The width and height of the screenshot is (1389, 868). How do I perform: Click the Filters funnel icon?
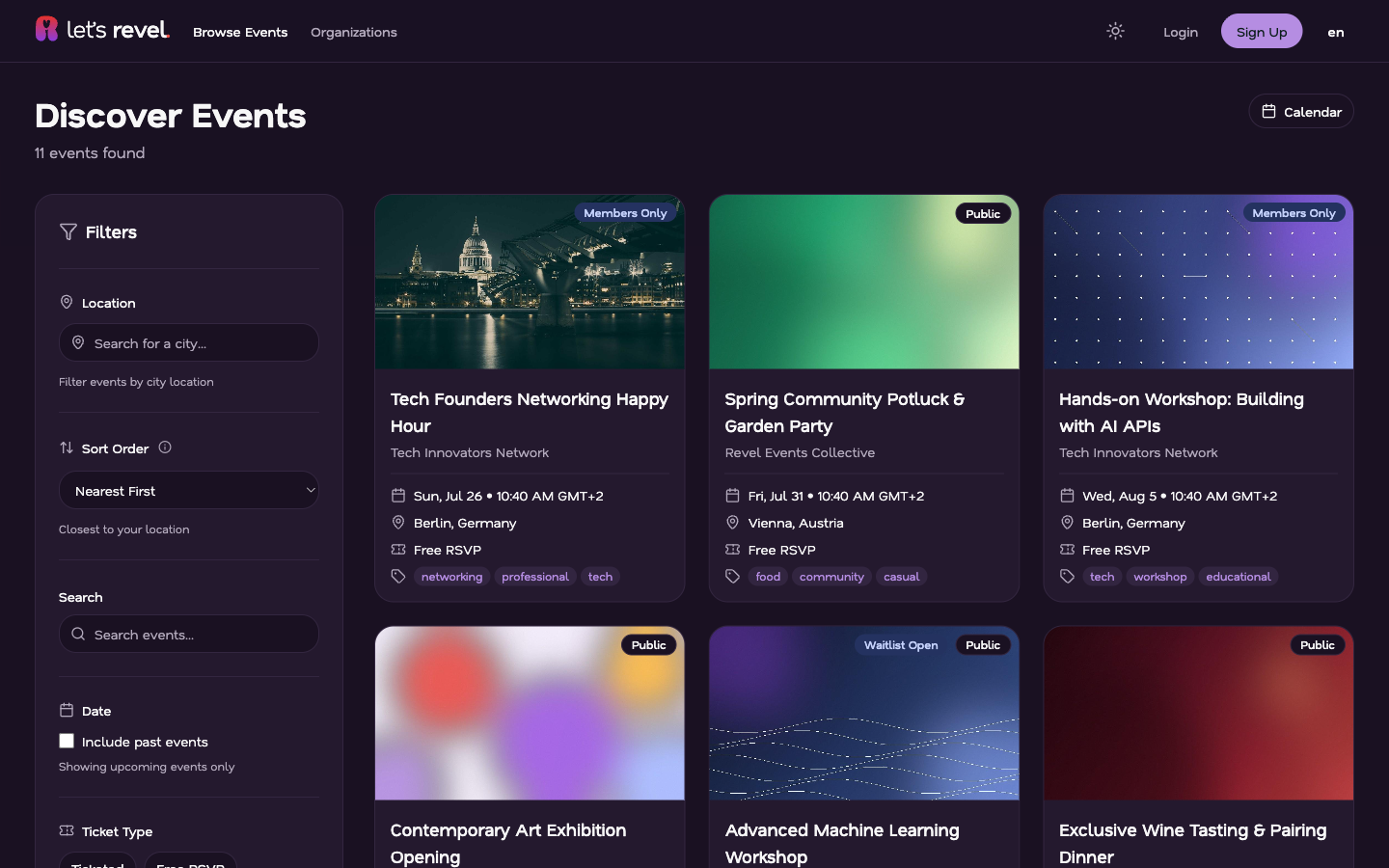click(68, 231)
